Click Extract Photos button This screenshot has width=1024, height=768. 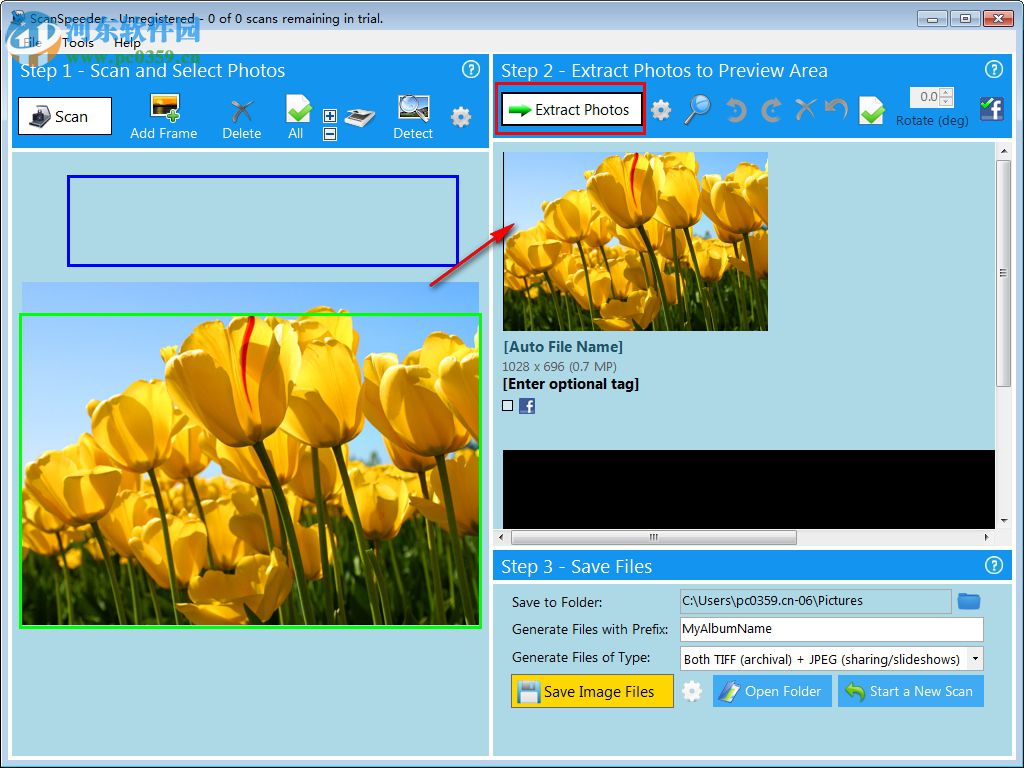pos(571,110)
